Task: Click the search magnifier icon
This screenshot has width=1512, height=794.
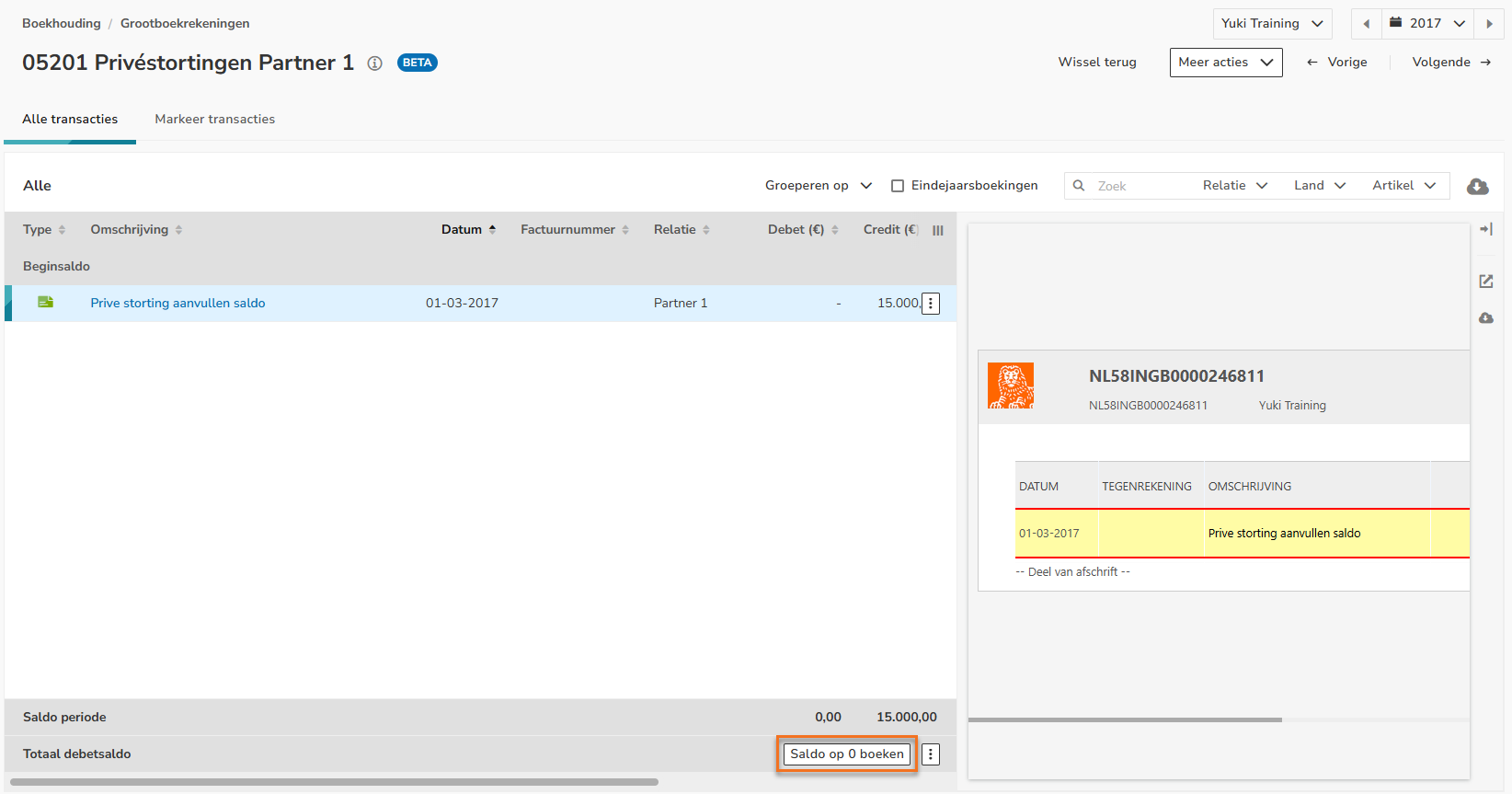Action: [x=1080, y=186]
